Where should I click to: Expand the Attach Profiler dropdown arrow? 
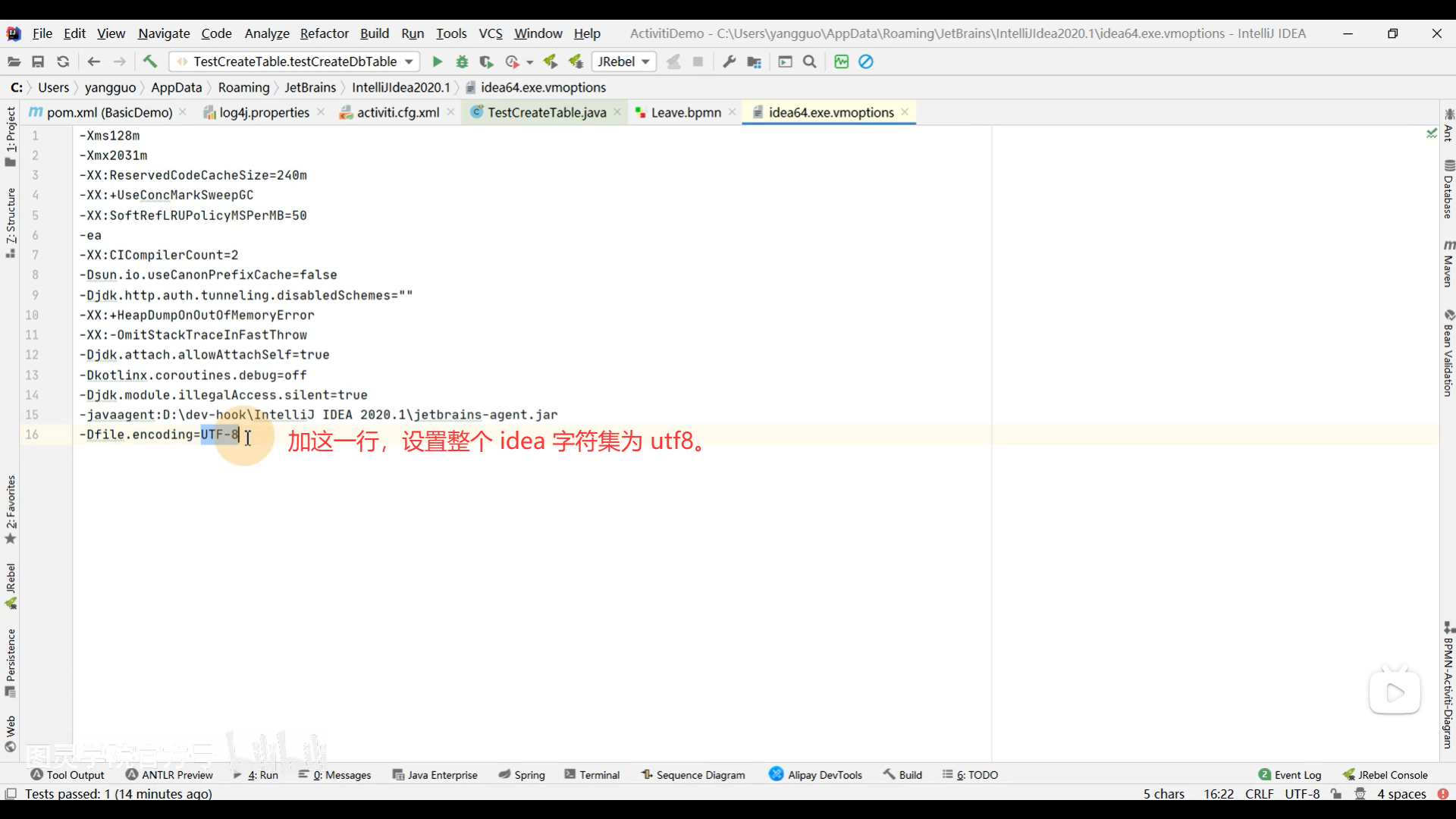tap(530, 61)
